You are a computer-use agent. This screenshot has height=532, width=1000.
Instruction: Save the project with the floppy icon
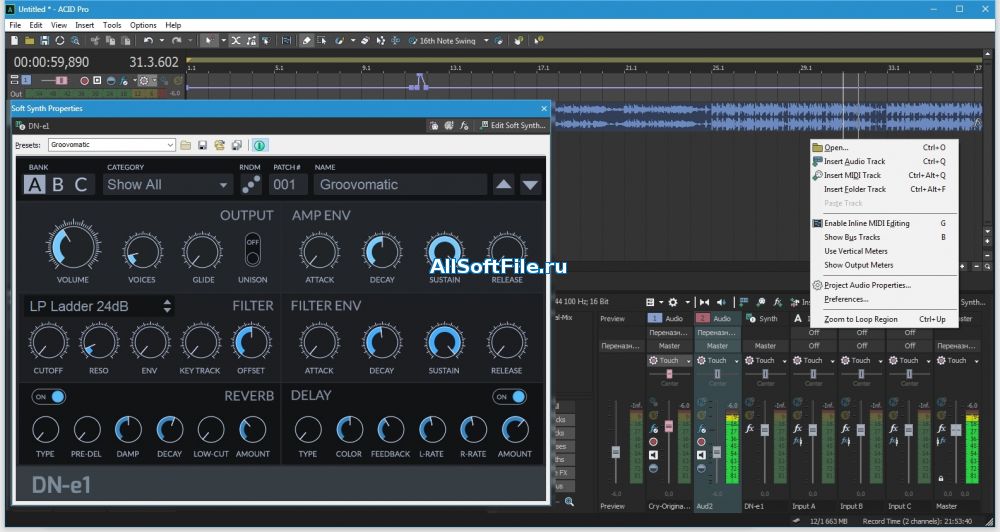tap(45, 40)
